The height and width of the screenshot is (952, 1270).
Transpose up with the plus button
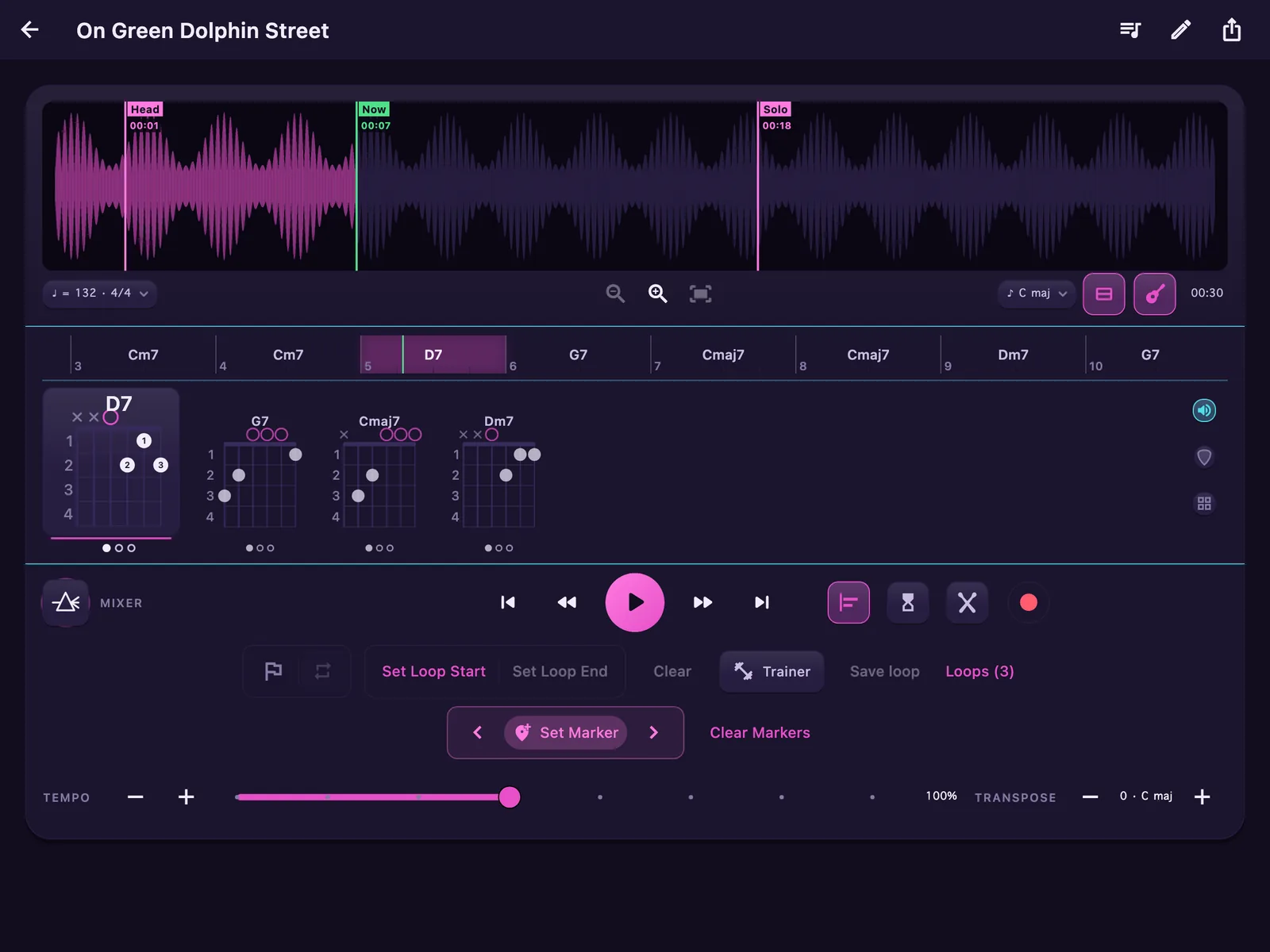(1202, 797)
